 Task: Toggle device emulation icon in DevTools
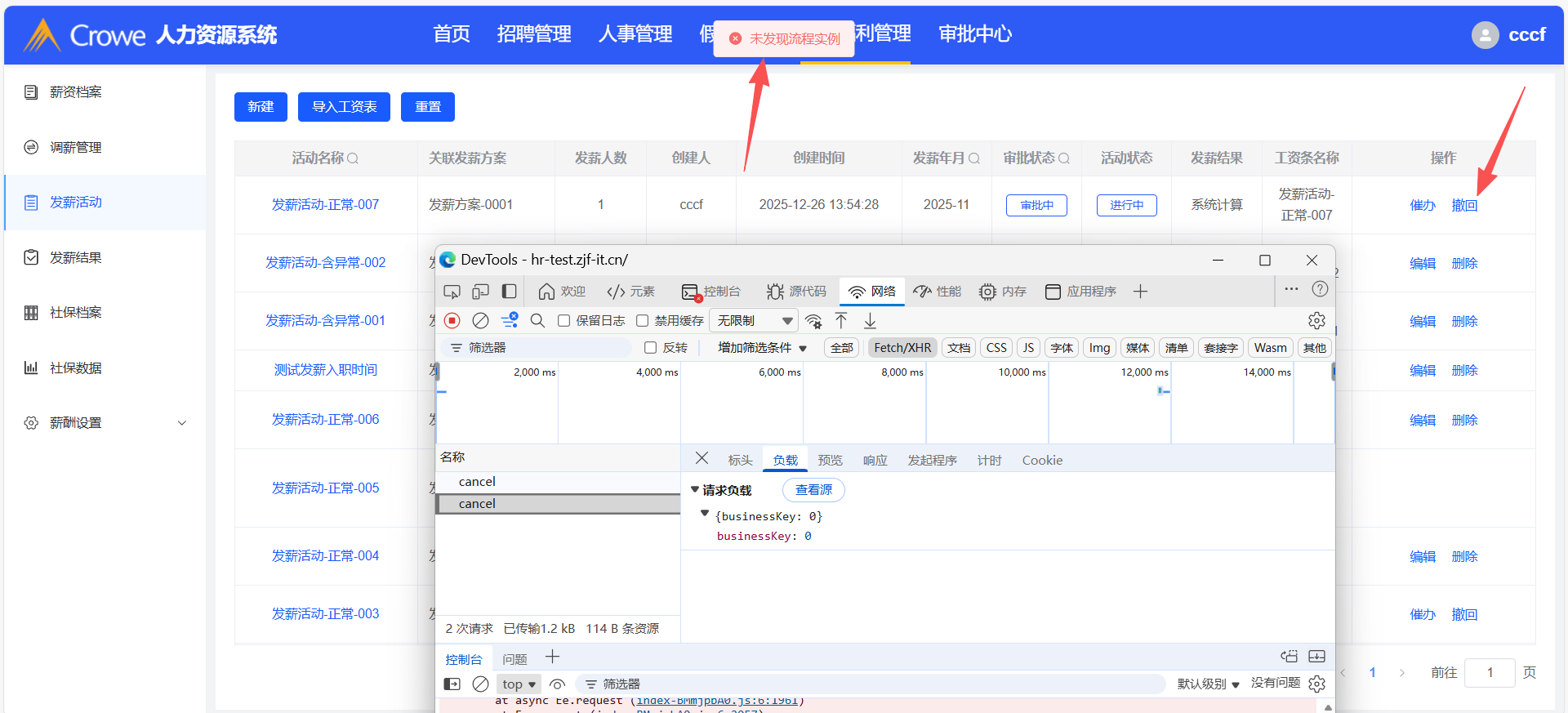[481, 292]
